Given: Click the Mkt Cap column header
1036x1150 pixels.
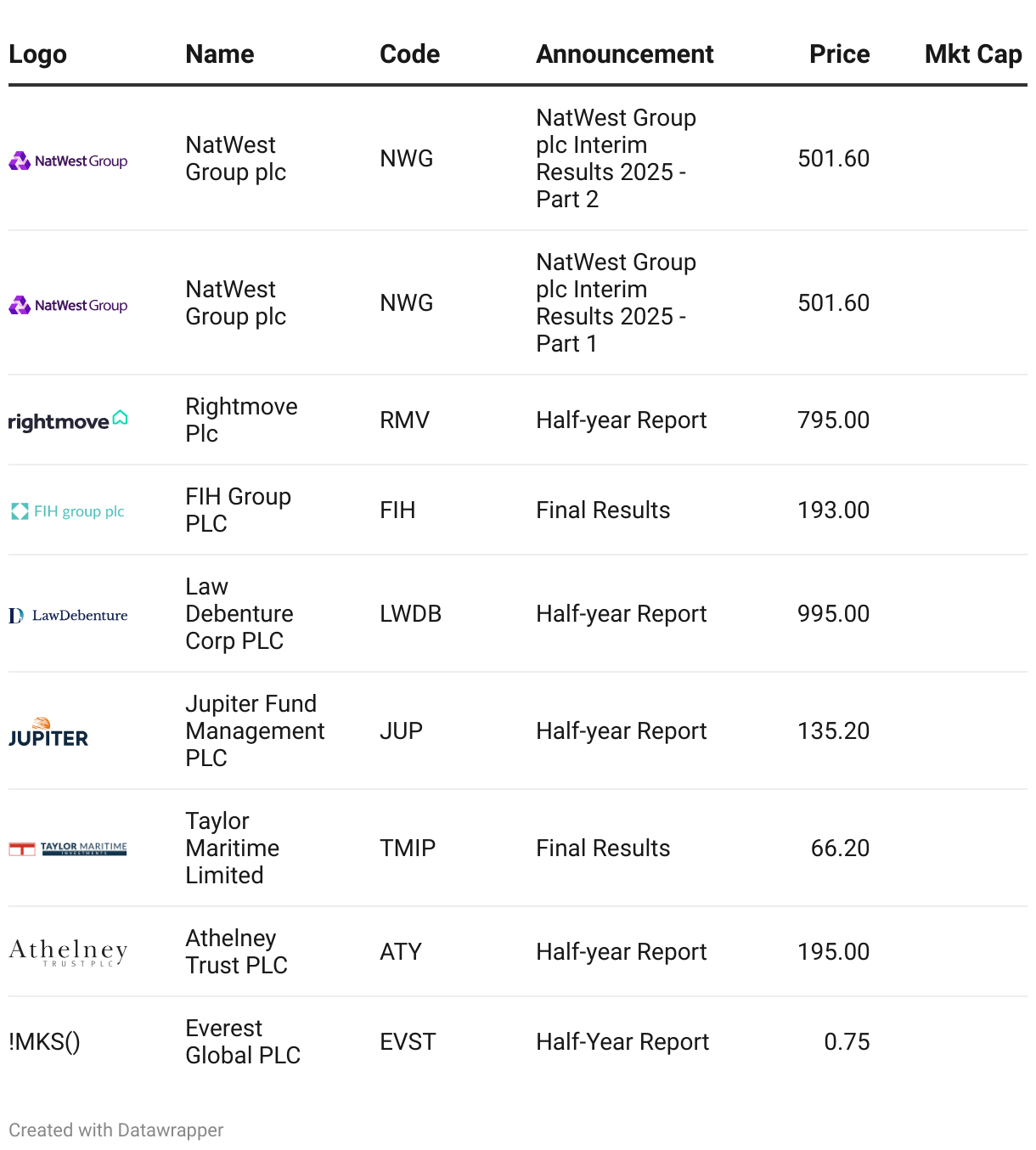Looking at the screenshot, I should (x=972, y=54).
